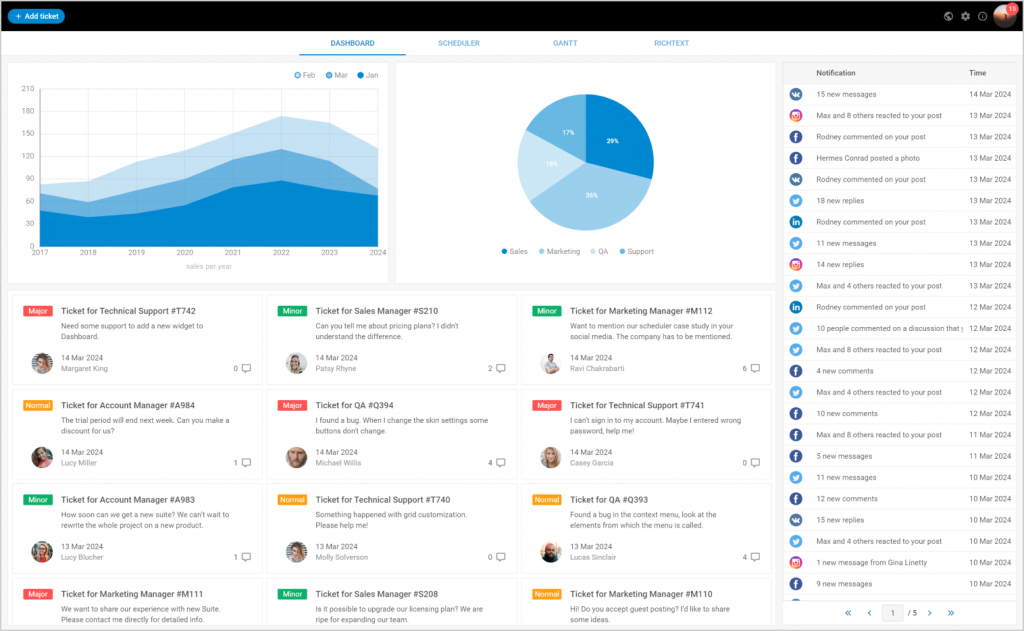This screenshot has height=631, width=1024.
Task: Open the settings gear in the top bar
Action: coord(966,16)
